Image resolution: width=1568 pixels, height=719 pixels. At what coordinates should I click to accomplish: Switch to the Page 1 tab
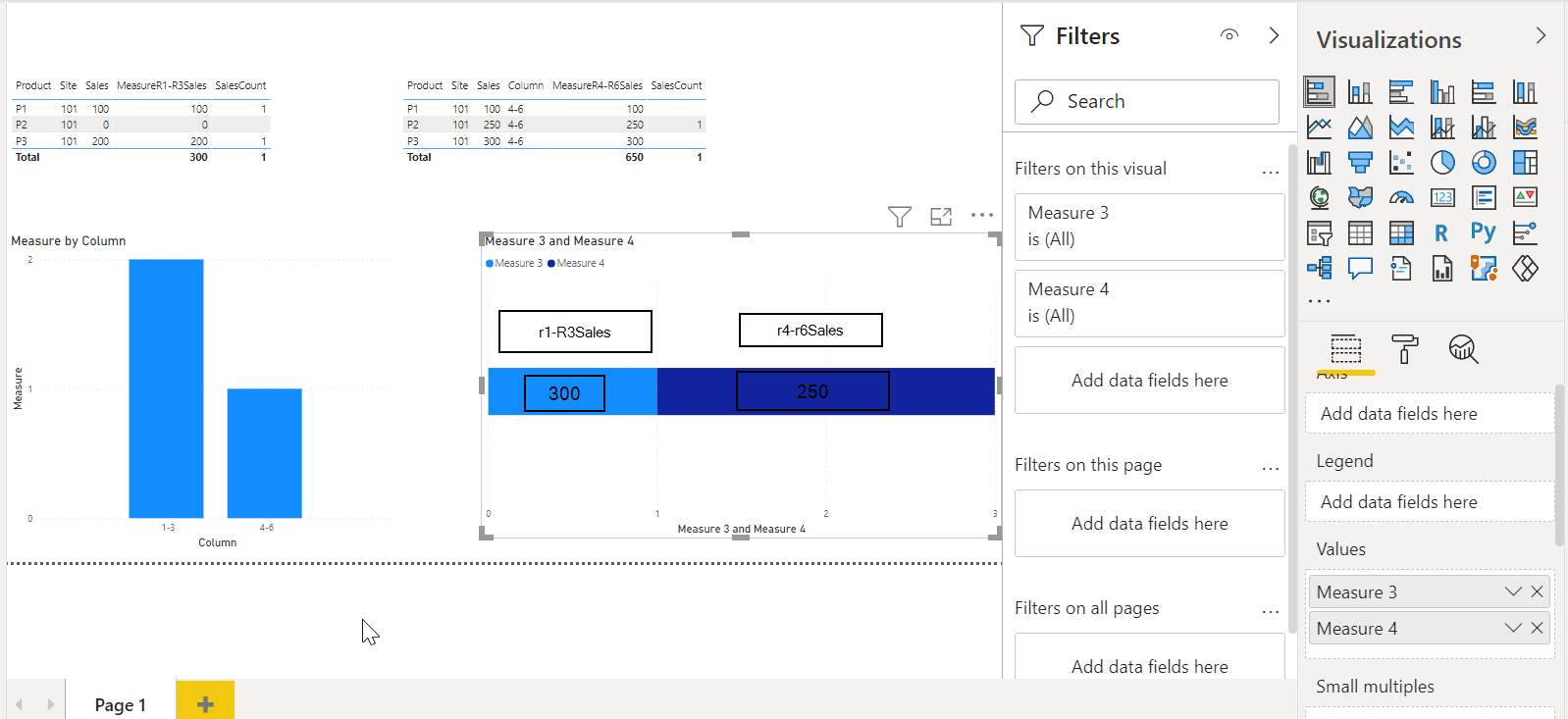[x=120, y=704]
